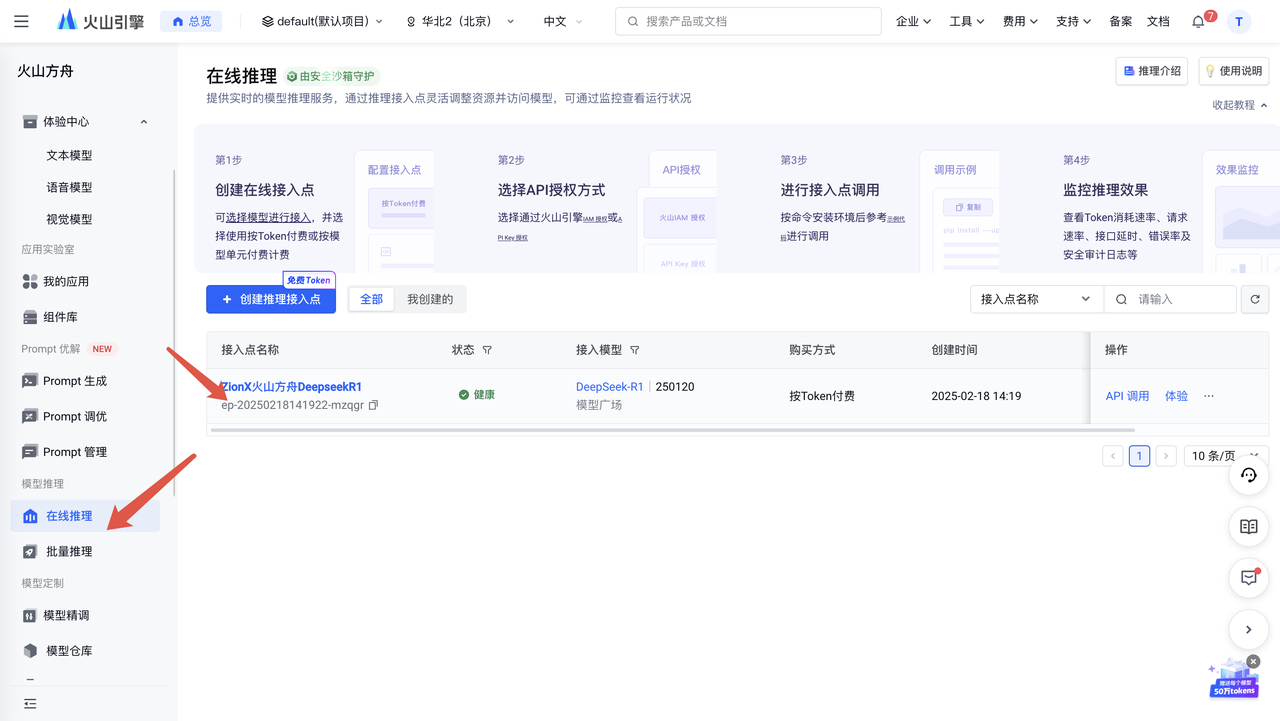Click the 我的应用 sidebar icon
This screenshot has height=721, width=1280.
30,282
